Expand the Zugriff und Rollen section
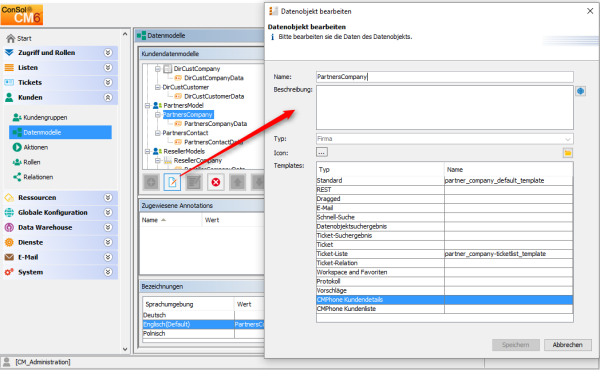The image size is (600, 370). pyautogui.click(x=108, y=53)
